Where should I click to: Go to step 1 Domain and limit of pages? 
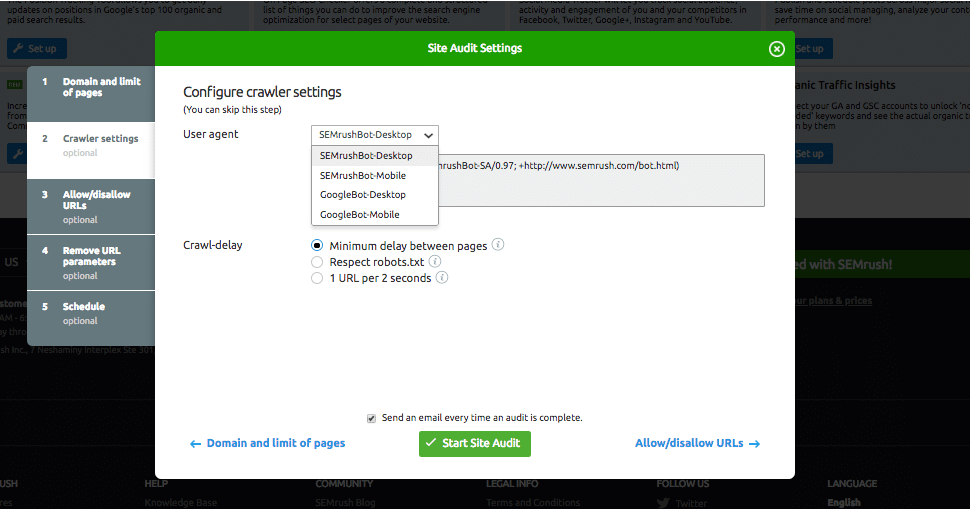(91, 93)
